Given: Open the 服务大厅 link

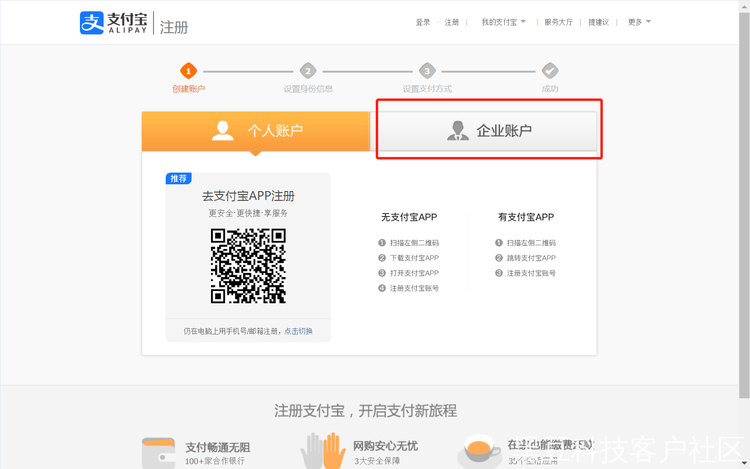Looking at the screenshot, I should tap(558, 22).
